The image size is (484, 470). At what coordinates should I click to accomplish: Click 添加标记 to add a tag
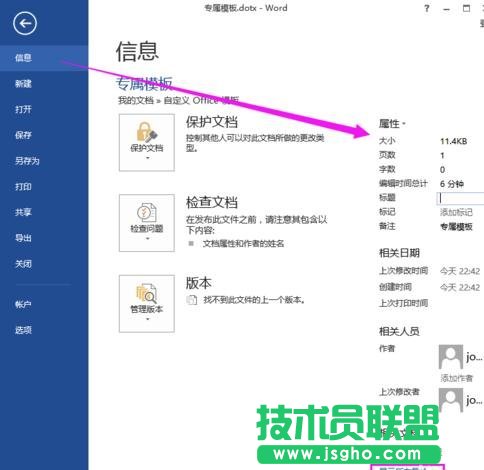(x=456, y=212)
